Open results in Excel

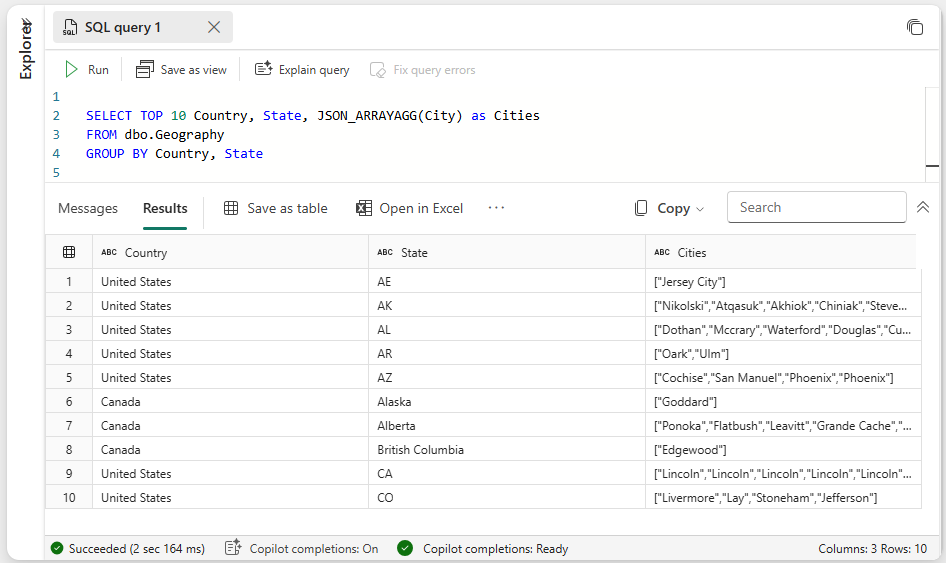410,208
